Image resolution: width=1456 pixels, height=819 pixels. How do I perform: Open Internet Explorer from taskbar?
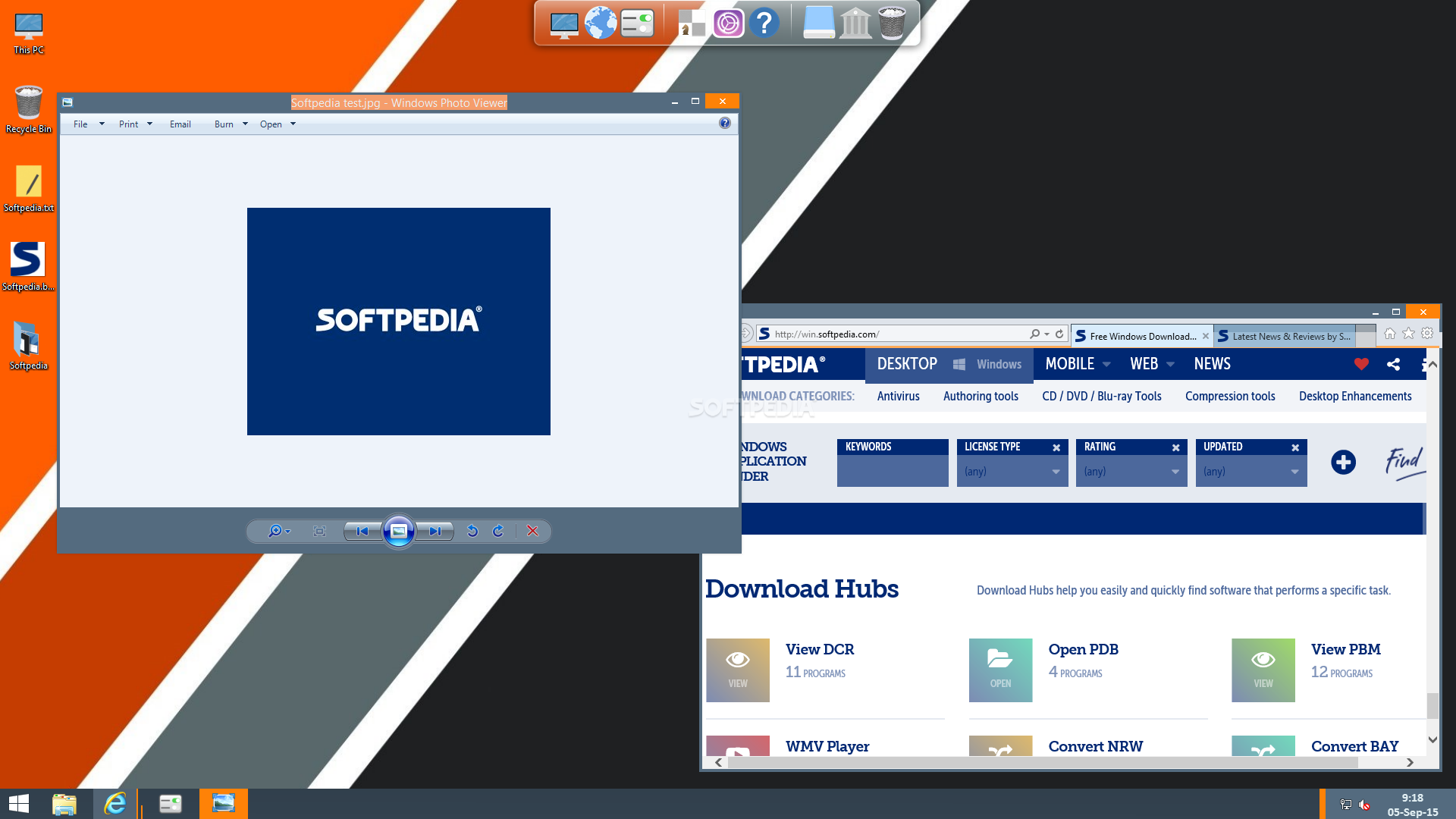tap(115, 804)
